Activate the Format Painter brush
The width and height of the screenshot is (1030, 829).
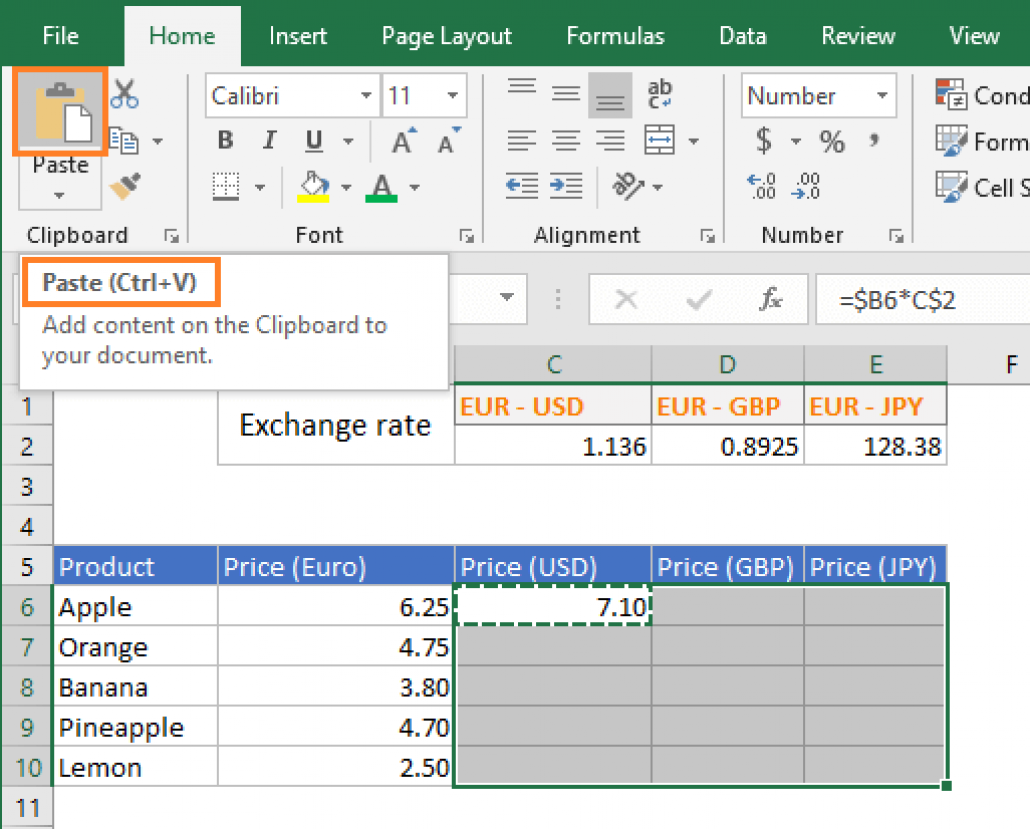coord(125,186)
